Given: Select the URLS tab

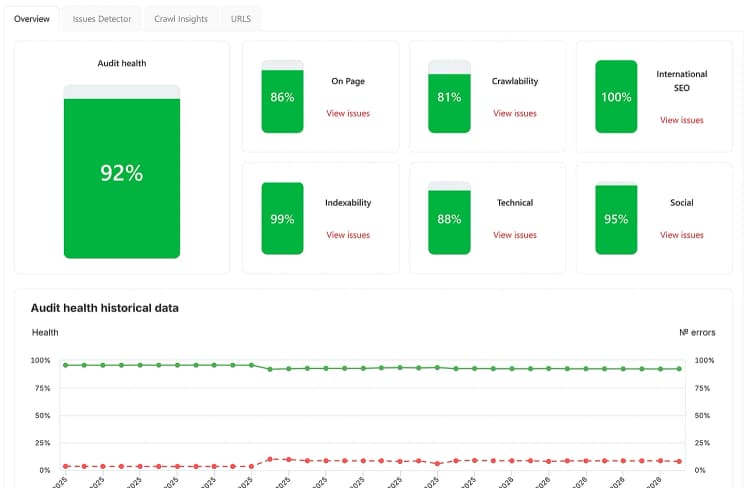Looking at the screenshot, I should (241, 19).
